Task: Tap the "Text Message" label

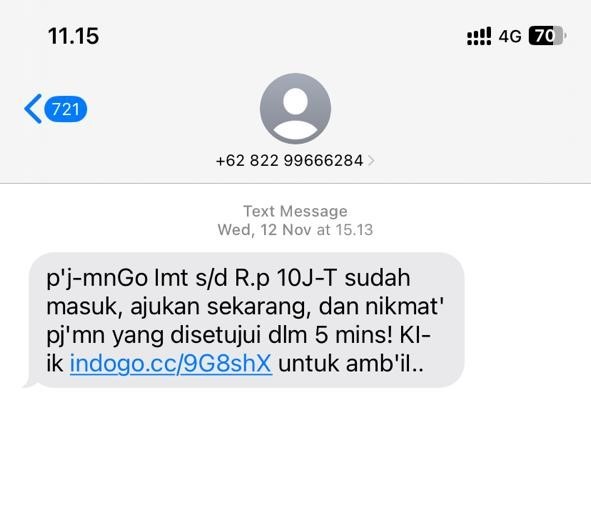Action: click(295, 211)
